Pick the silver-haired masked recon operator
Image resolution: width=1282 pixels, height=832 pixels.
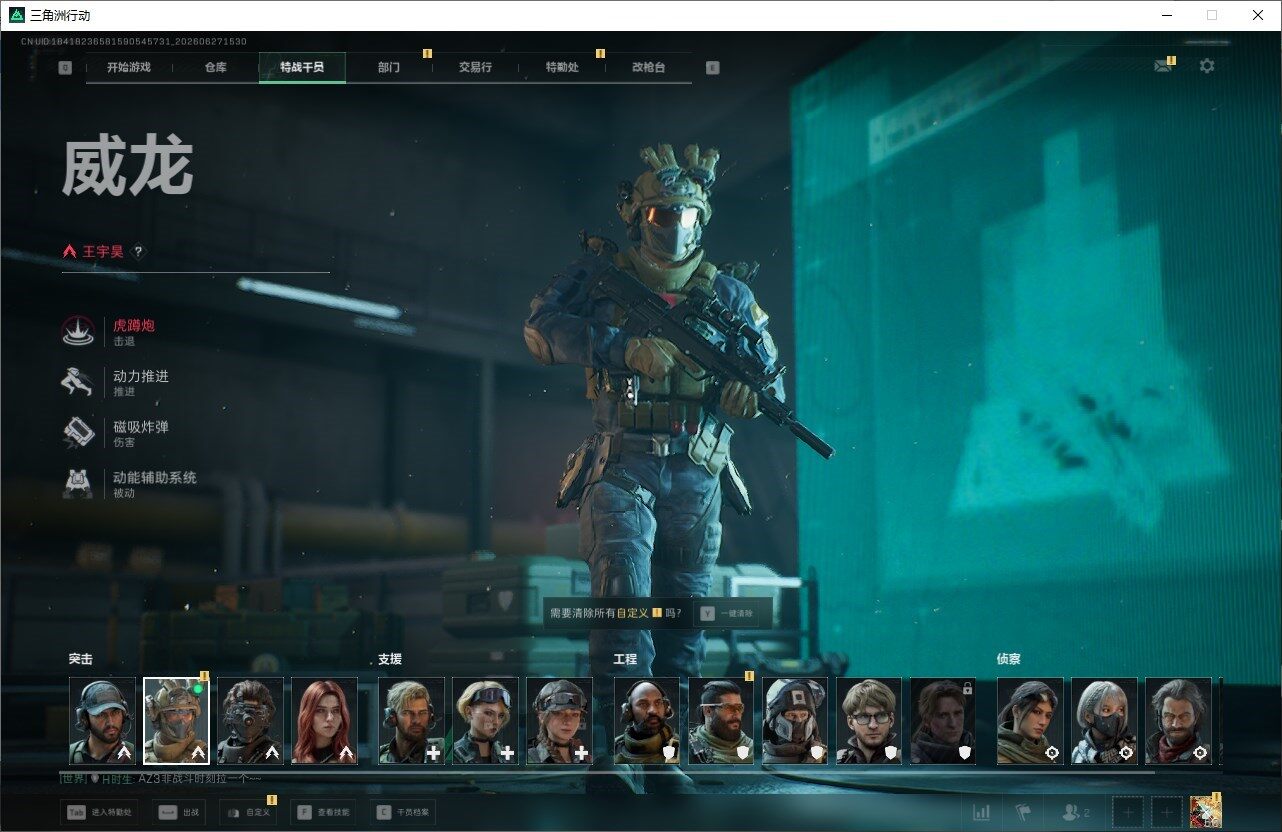click(1104, 721)
